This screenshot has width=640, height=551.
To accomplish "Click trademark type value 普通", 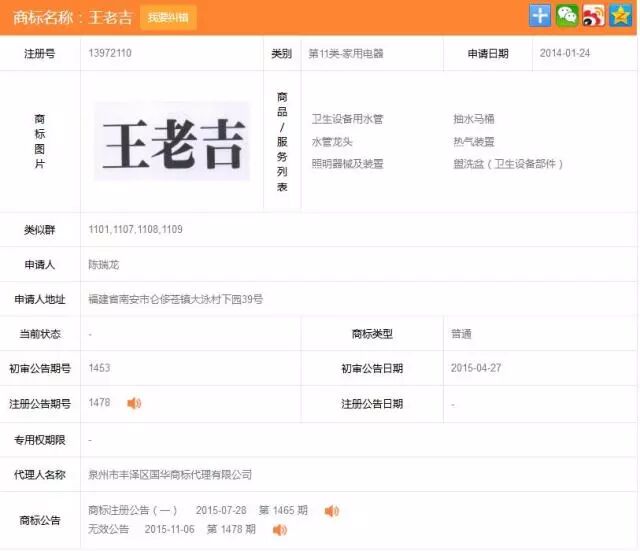I will click(x=461, y=334).
